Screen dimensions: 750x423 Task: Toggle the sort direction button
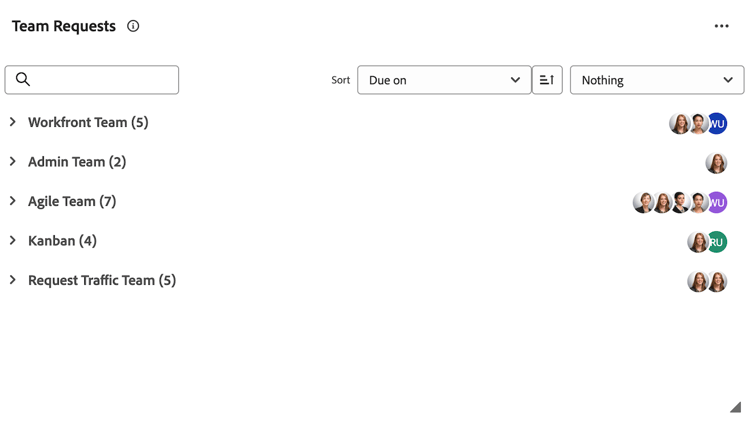547,80
